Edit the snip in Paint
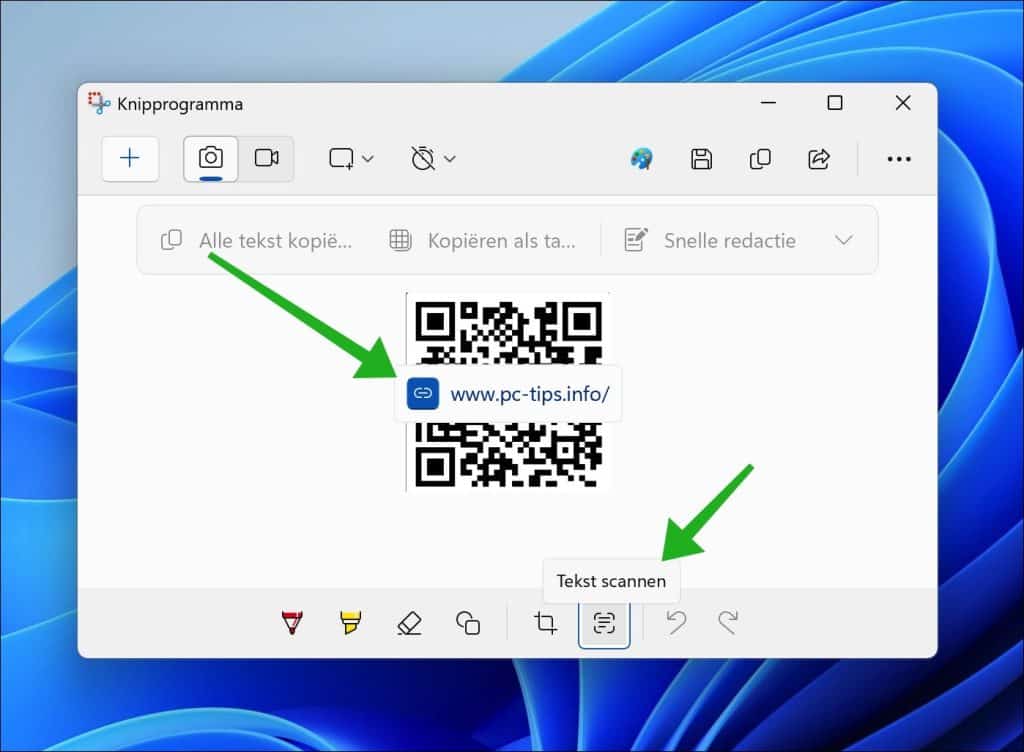 (642, 159)
